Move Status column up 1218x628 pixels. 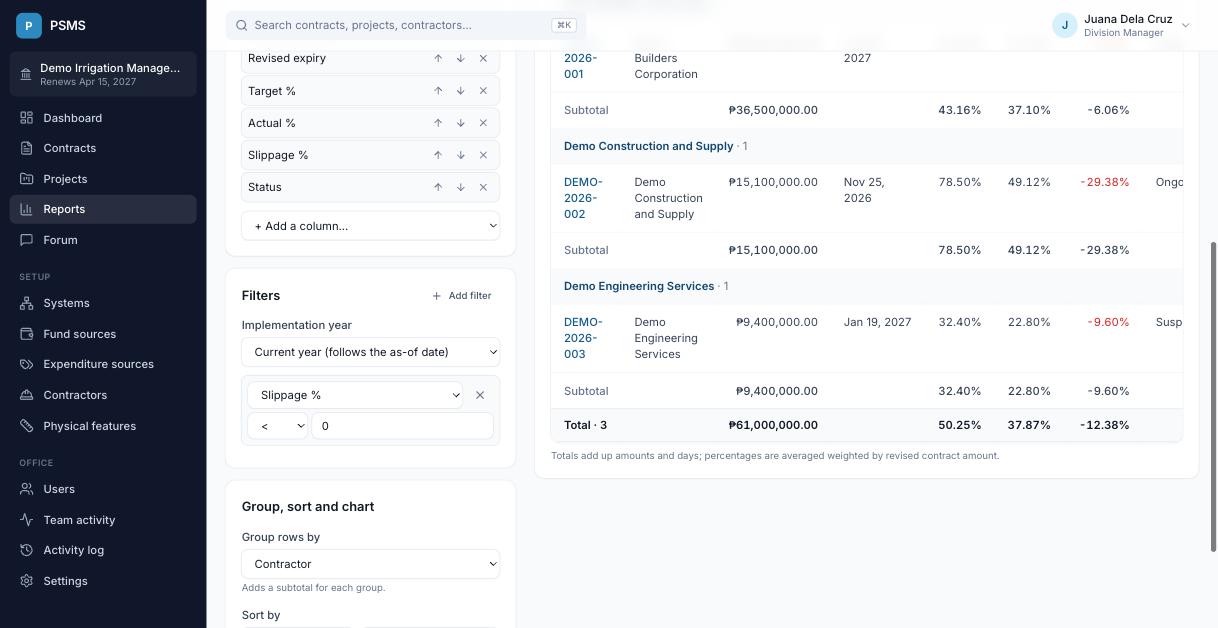(438, 187)
